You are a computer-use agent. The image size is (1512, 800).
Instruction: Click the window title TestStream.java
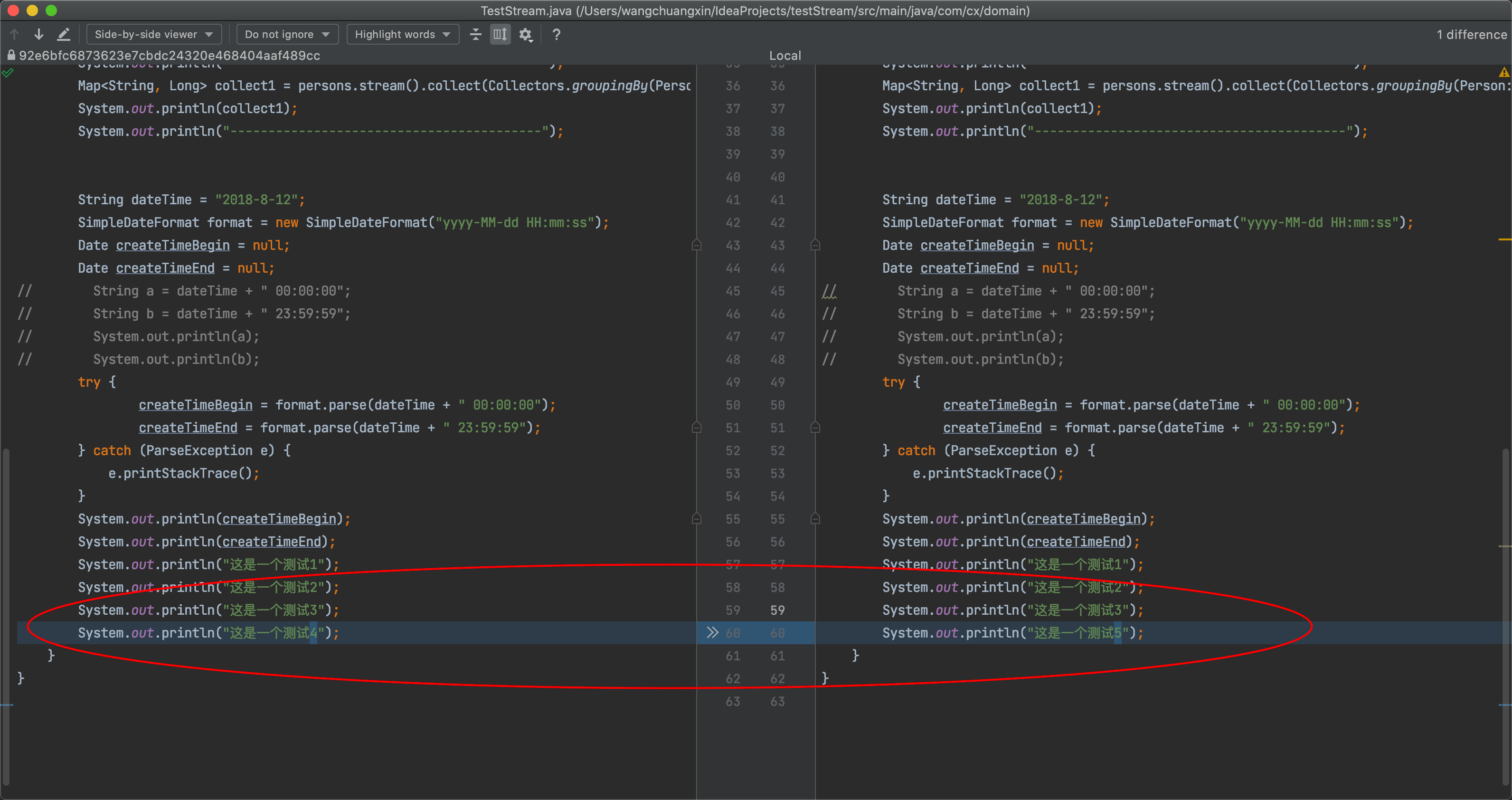tap(755, 10)
